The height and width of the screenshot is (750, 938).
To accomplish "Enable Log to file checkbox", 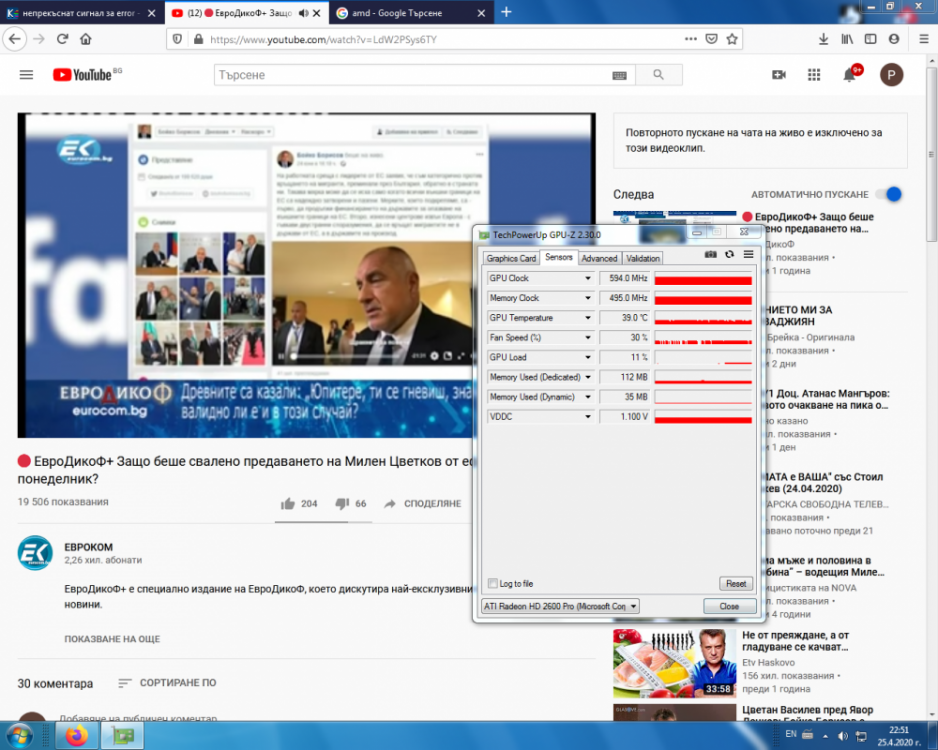I will 493,583.
